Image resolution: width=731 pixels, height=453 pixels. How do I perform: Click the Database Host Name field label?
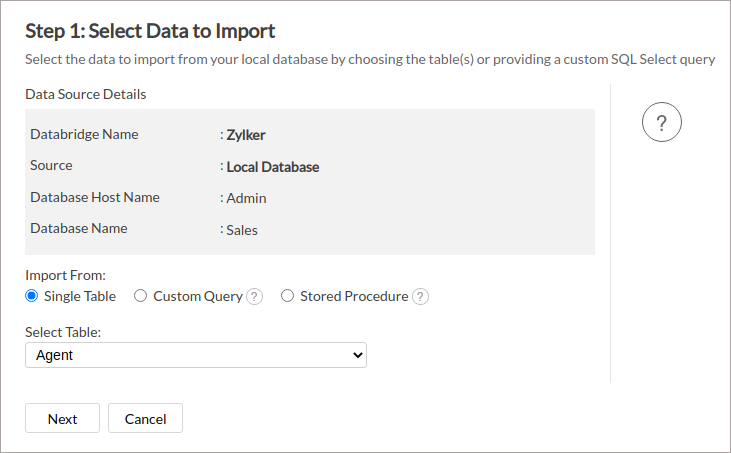pos(95,197)
